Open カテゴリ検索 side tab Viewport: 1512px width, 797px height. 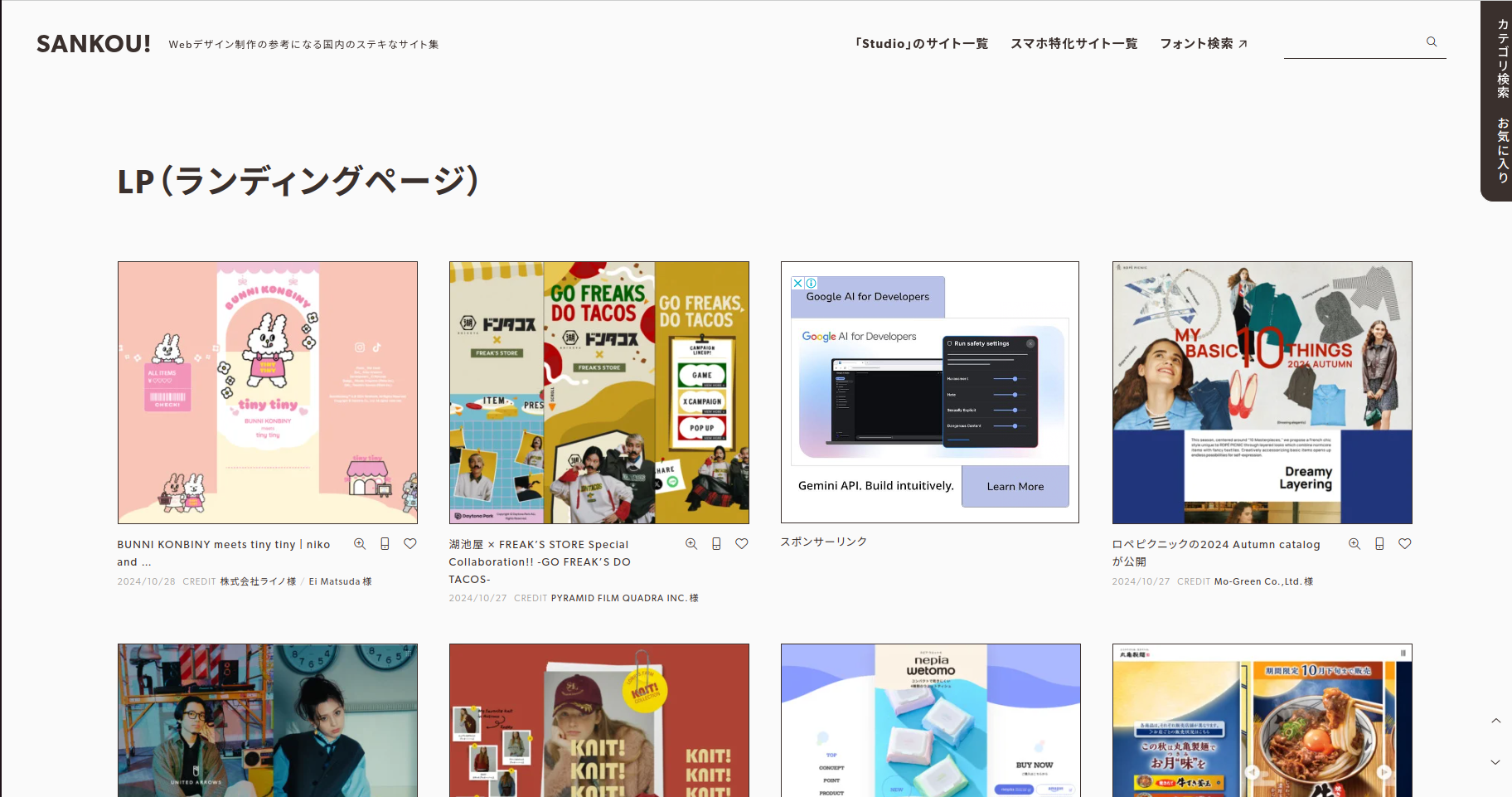click(1503, 59)
